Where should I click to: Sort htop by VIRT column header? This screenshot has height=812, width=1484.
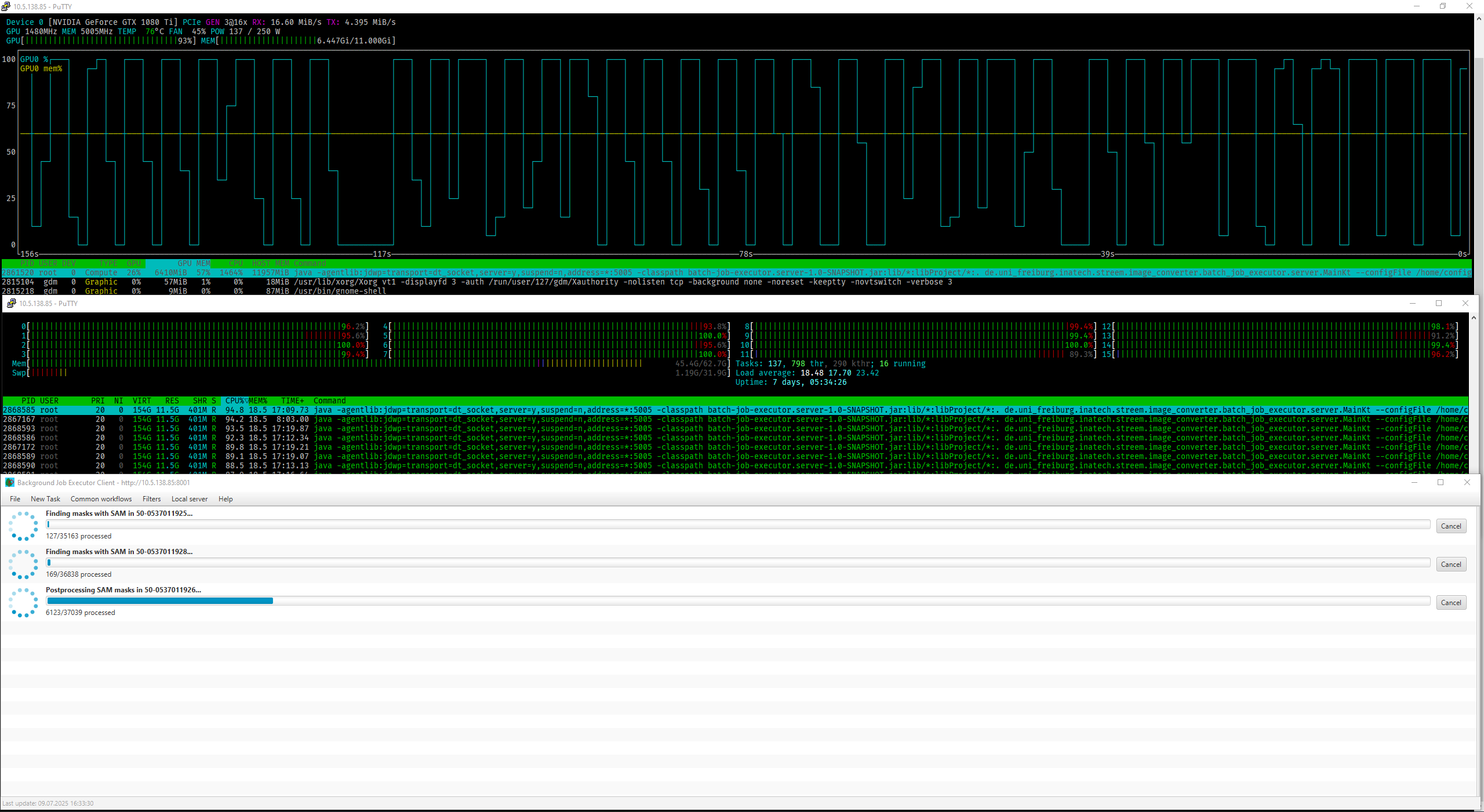point(142,400)
